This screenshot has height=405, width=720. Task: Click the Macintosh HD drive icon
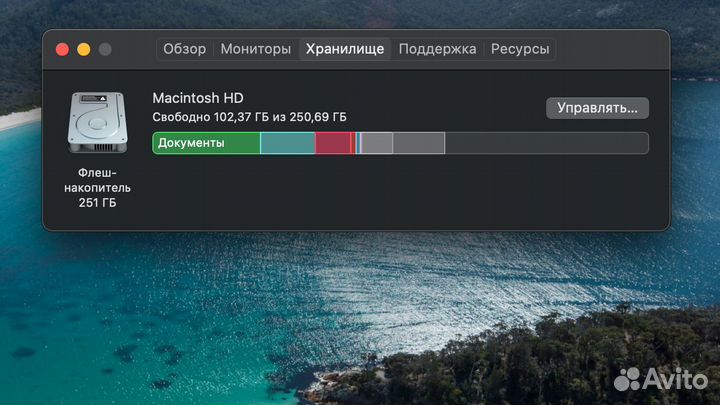(97, 122)
